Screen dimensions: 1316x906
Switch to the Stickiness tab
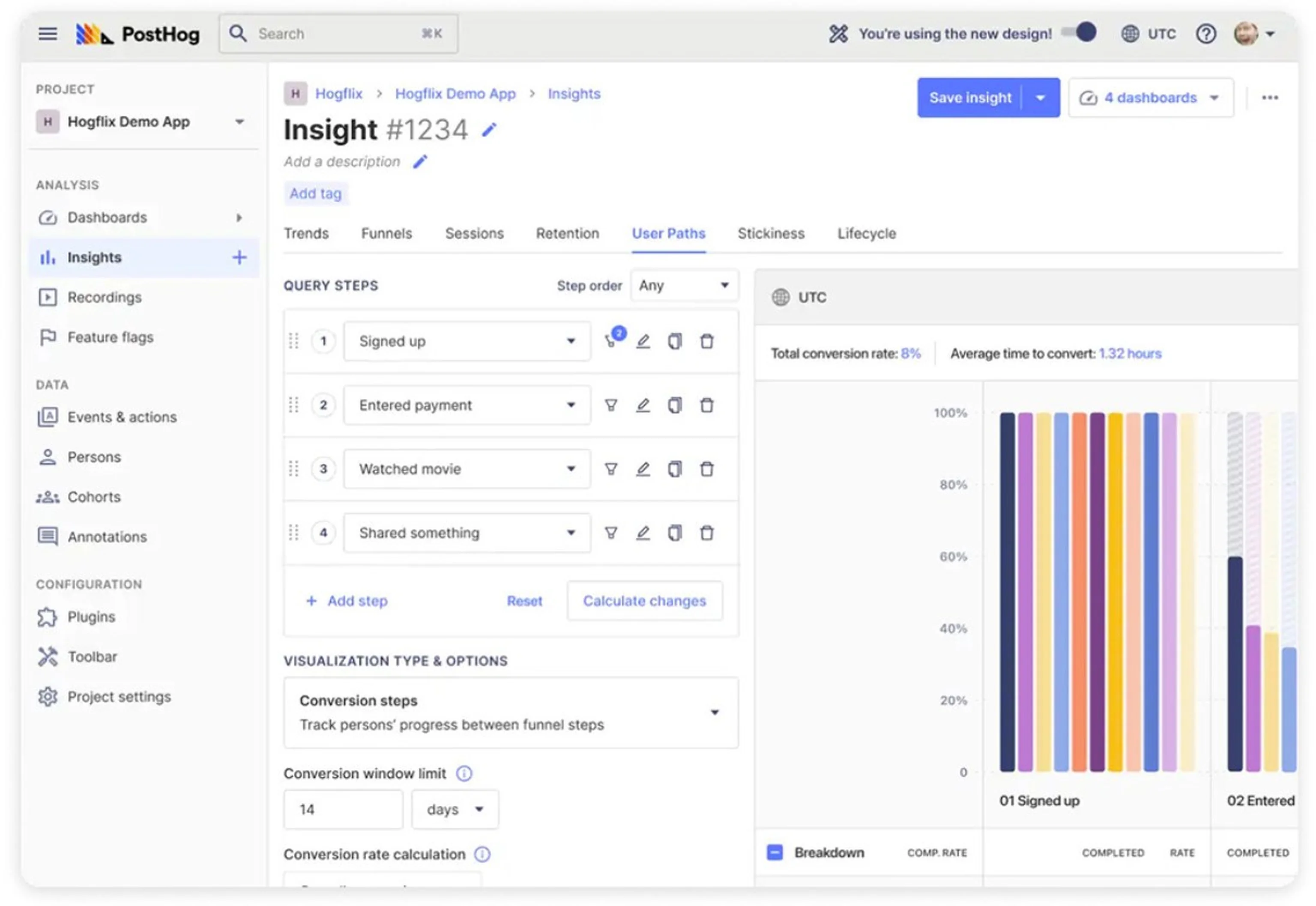pos(771,233)
